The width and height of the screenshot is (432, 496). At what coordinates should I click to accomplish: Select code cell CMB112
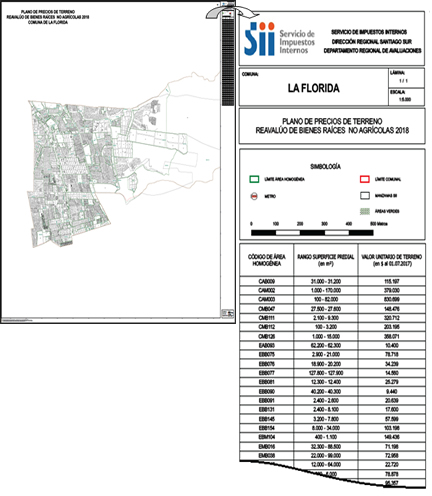pos(267,327)
